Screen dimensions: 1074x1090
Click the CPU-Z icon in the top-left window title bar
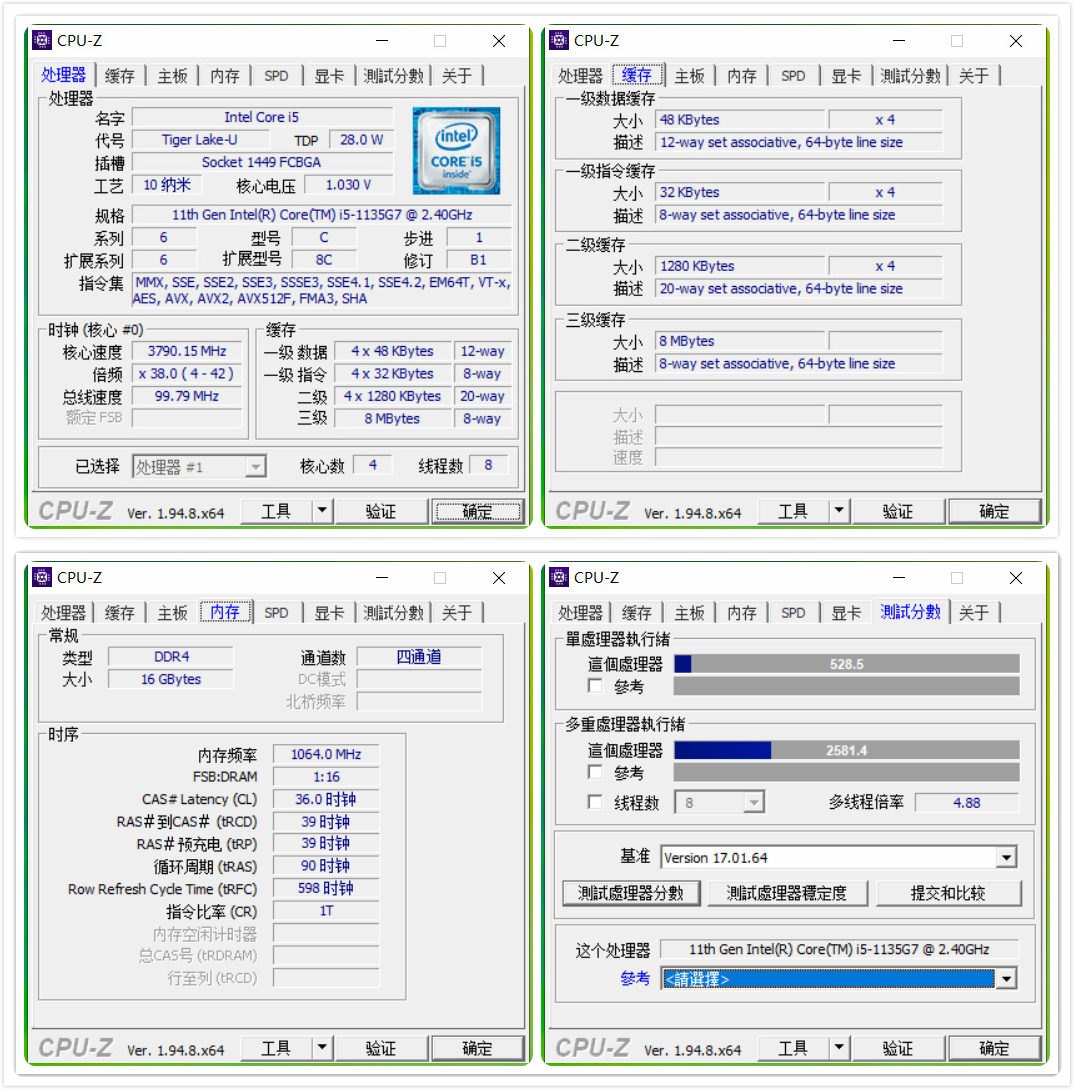pyautogui.click(x=41, y=39)
